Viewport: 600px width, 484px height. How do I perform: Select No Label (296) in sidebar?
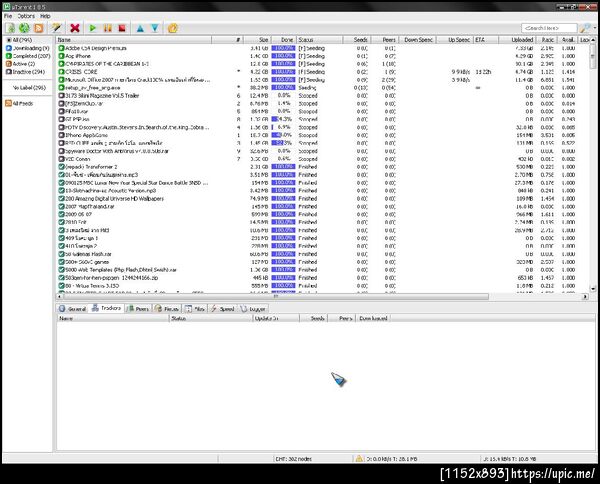click(29, 88)
